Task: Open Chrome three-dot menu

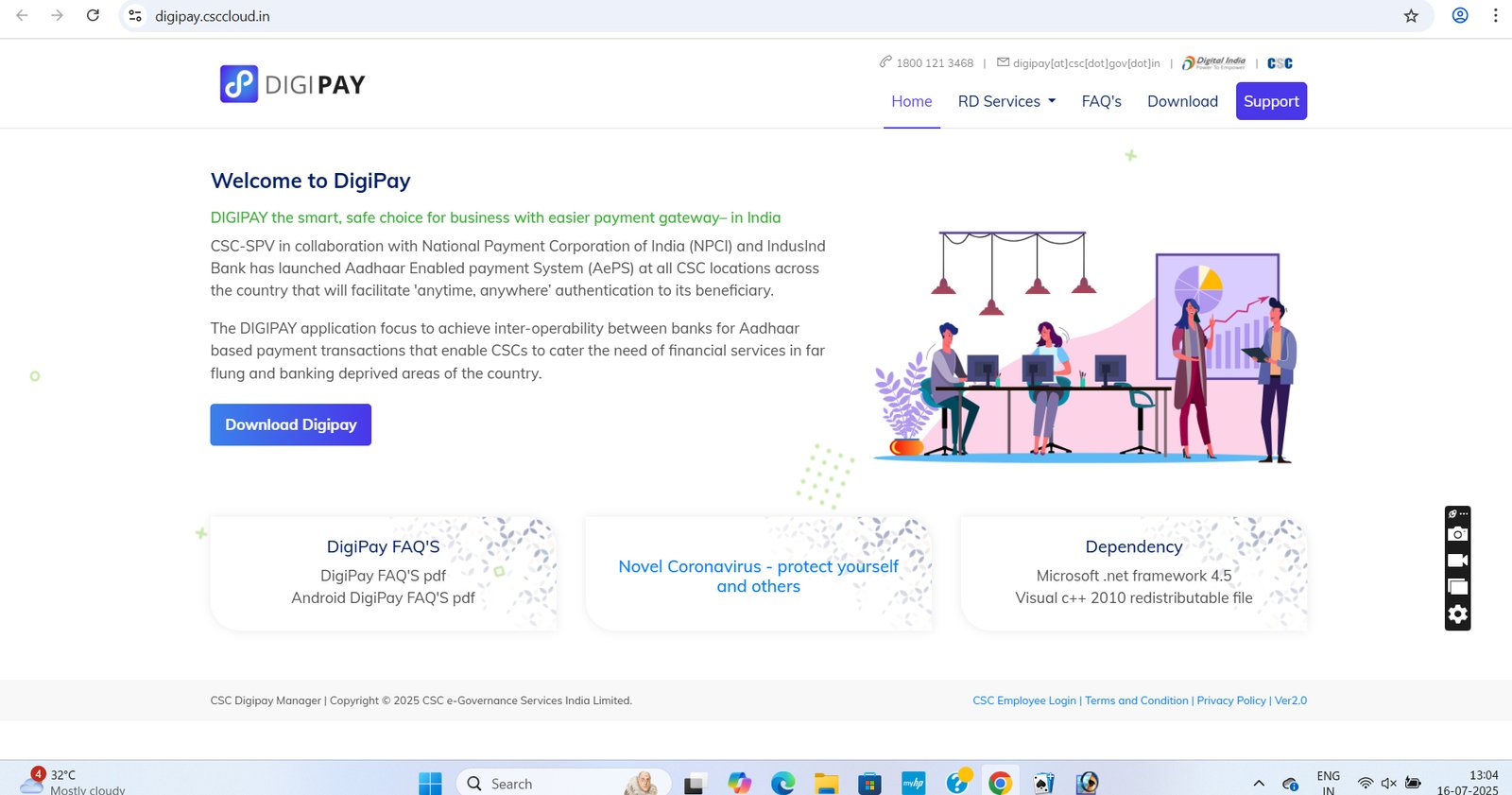Action: 1495,15
